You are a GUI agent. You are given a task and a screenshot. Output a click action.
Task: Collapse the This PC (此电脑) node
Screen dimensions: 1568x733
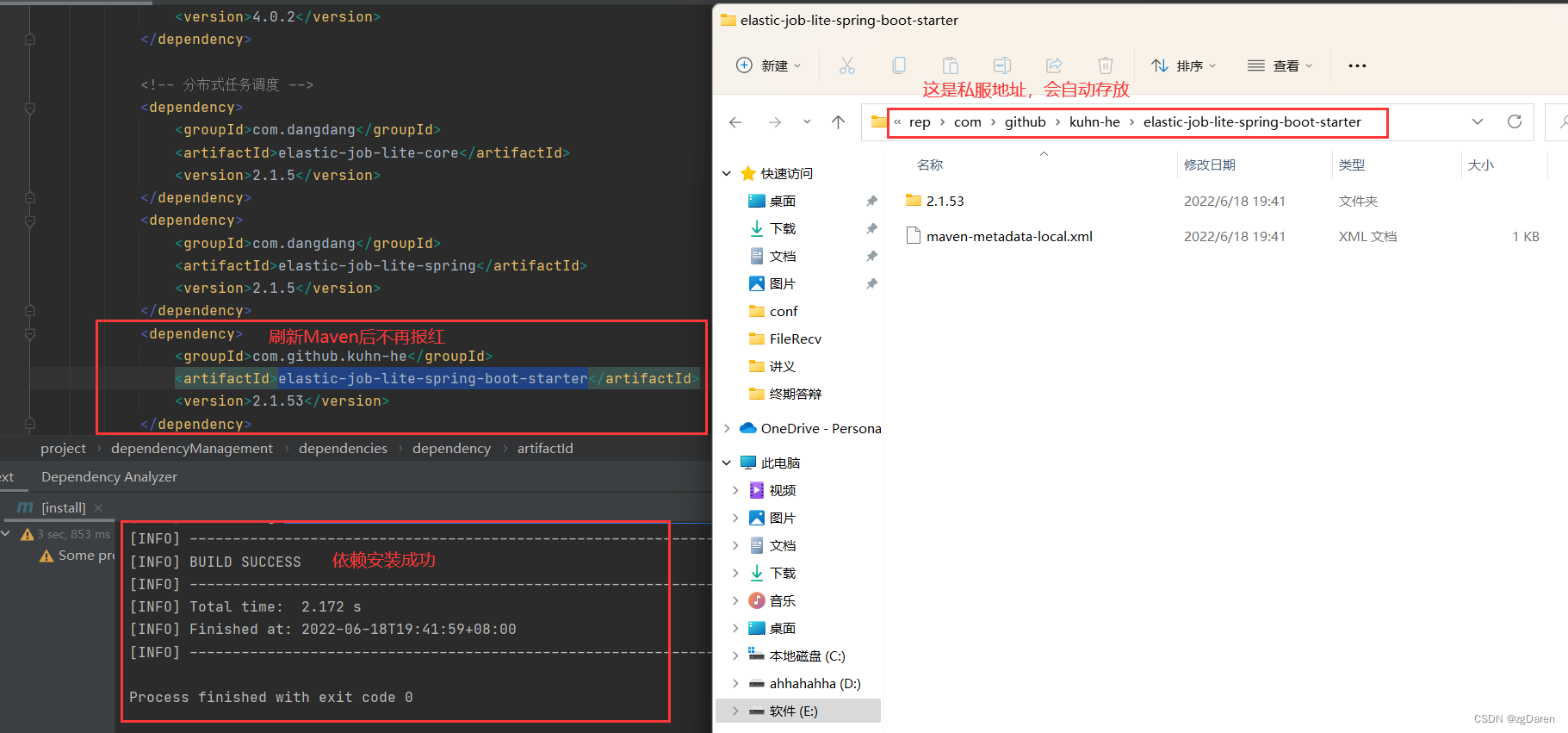[x=727, y=463]
